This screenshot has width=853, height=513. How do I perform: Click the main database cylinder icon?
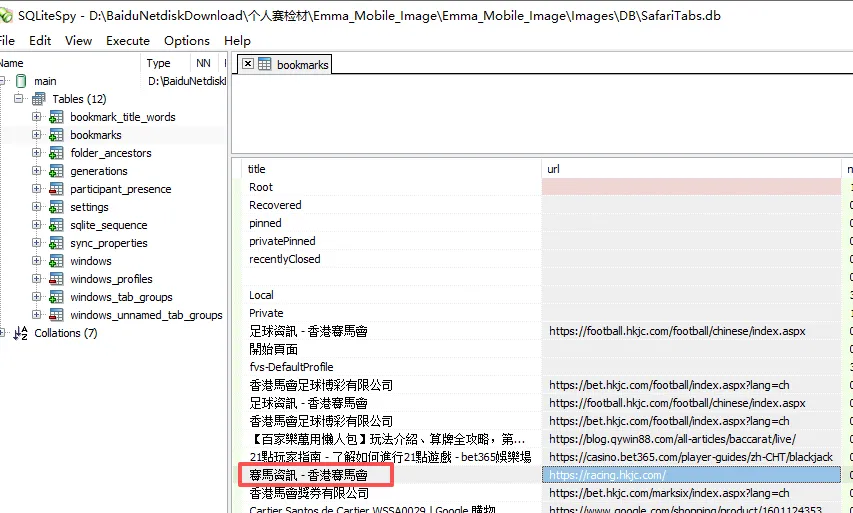[x=21, y=81]
